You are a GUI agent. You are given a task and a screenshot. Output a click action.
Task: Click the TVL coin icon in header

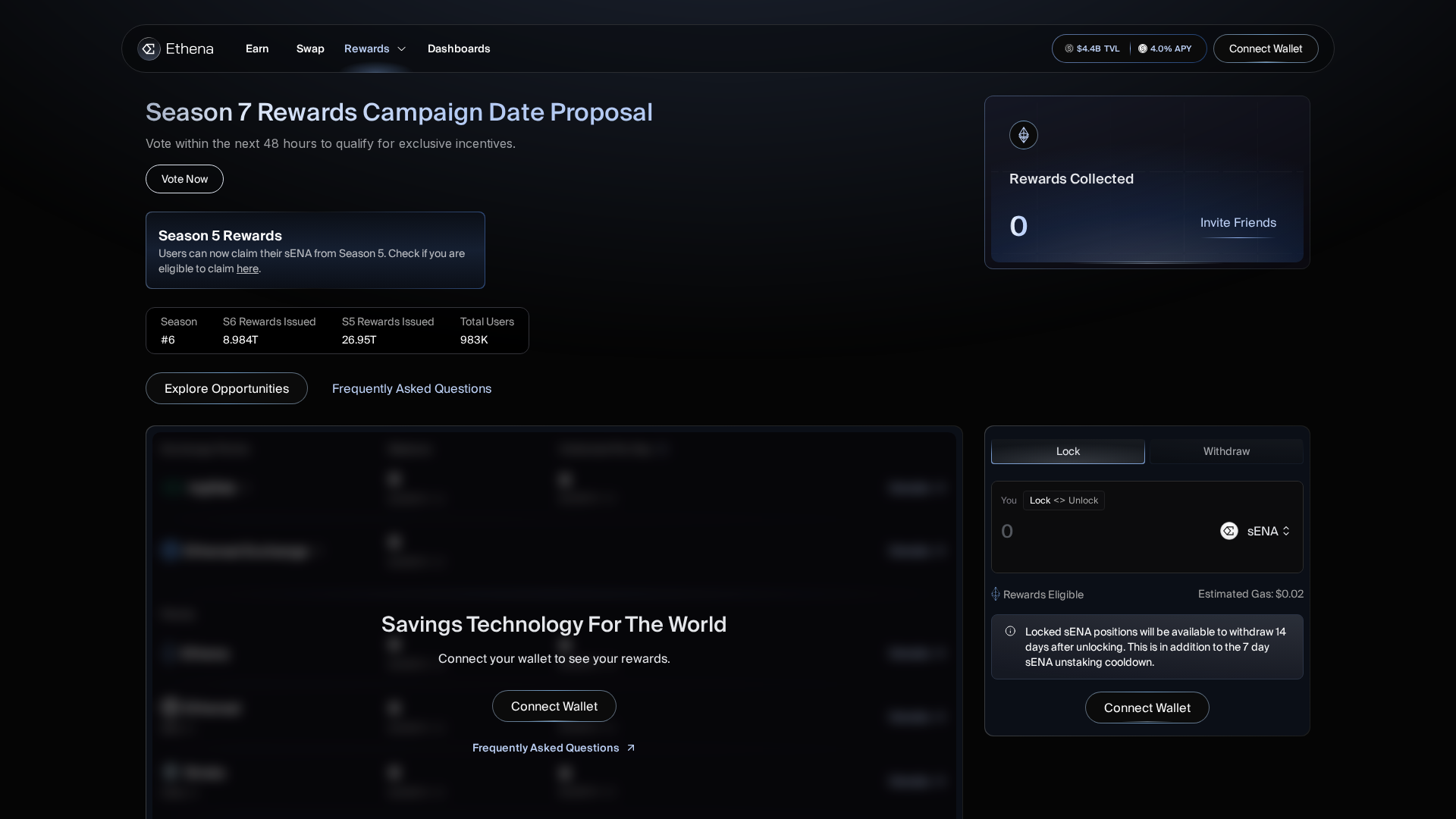pyautogui.click(x=1069, y=49)
